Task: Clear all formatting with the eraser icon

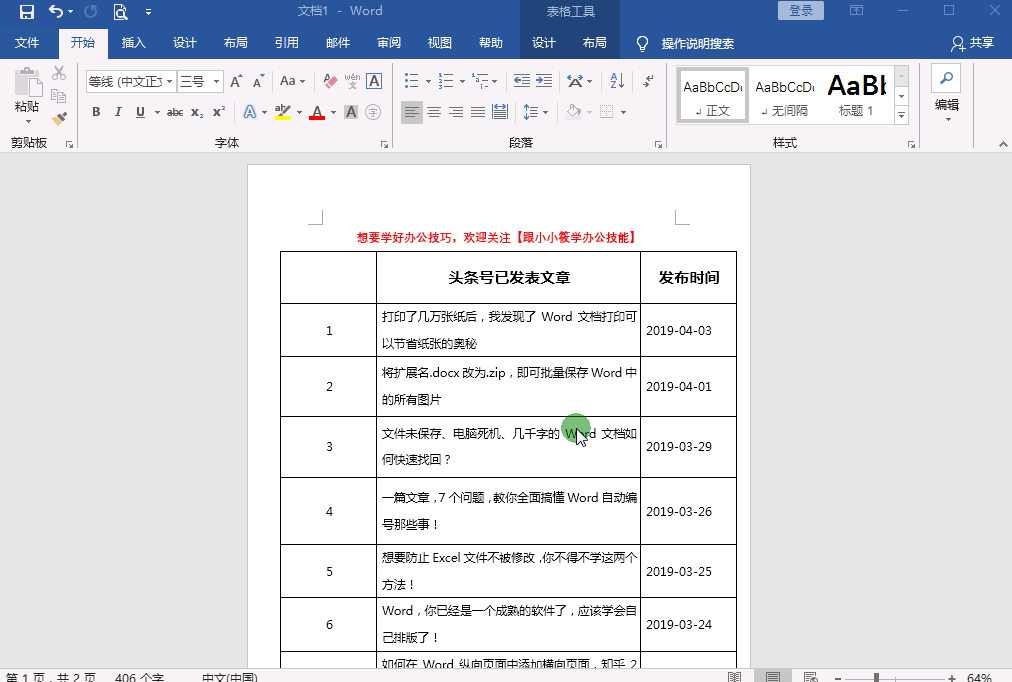Action: pyautogui.click(x=330, y=81)
